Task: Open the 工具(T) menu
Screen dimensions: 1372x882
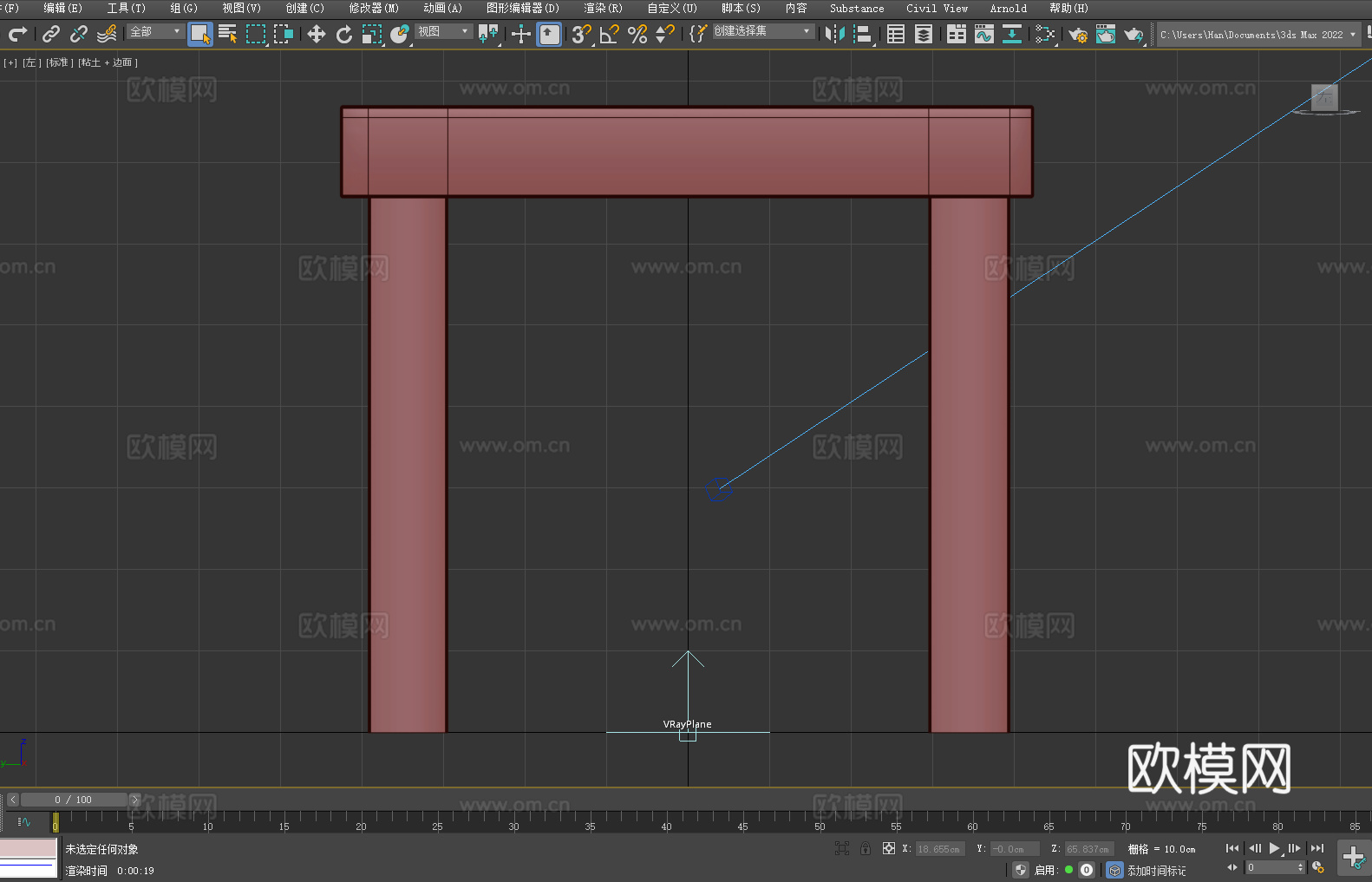Action: pyautogui.click(x=126, y=8)
